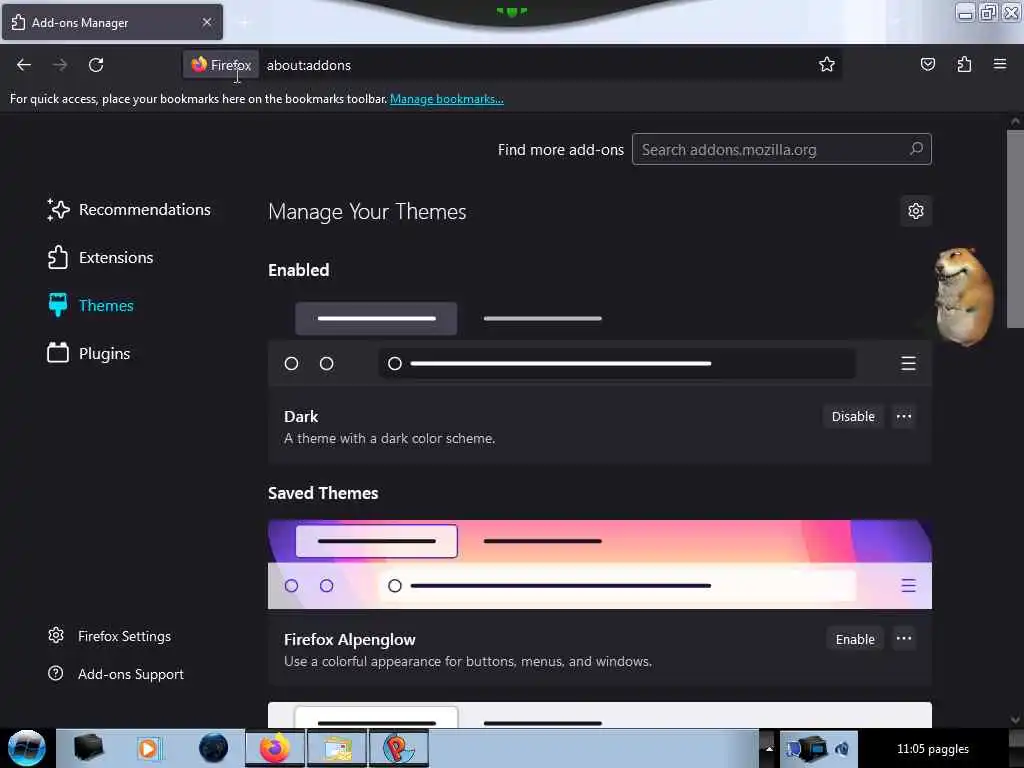The height and width of the screenshot is (768, 1024).
Task: Open more options for Dark theme
Action: click(x=904, y=416)
